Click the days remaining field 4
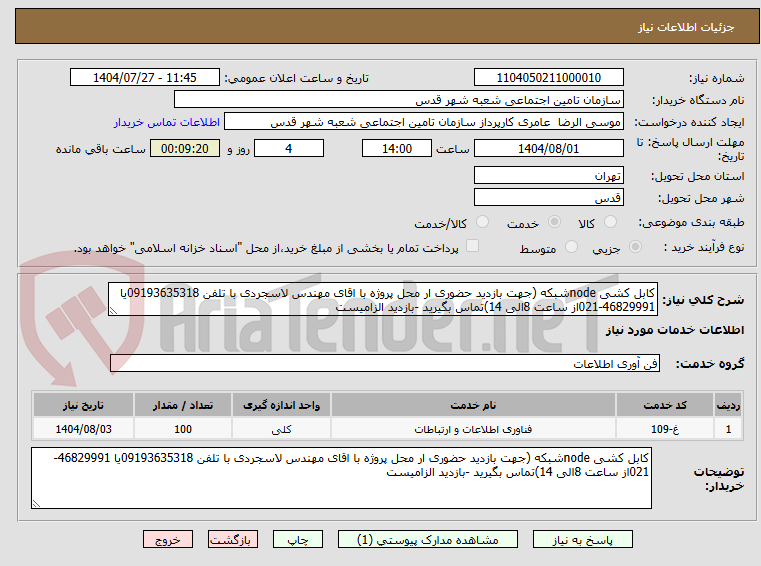 tap(289, 149)
